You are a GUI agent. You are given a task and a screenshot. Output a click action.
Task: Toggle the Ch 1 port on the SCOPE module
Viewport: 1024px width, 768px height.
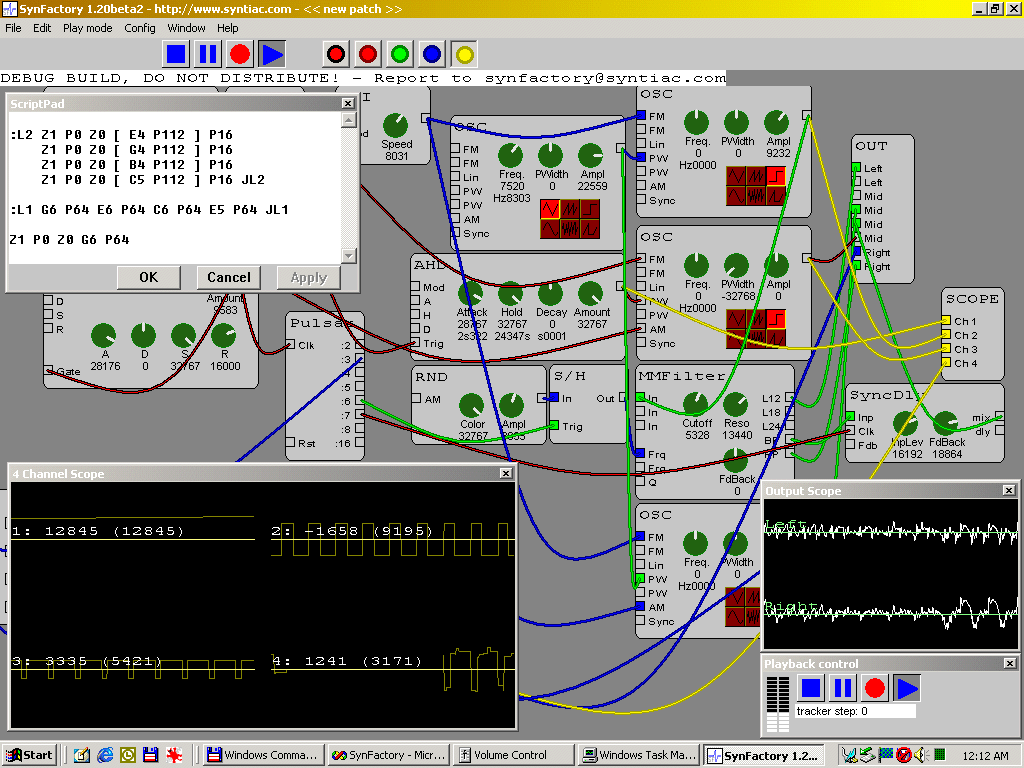(x=946, y=321)
